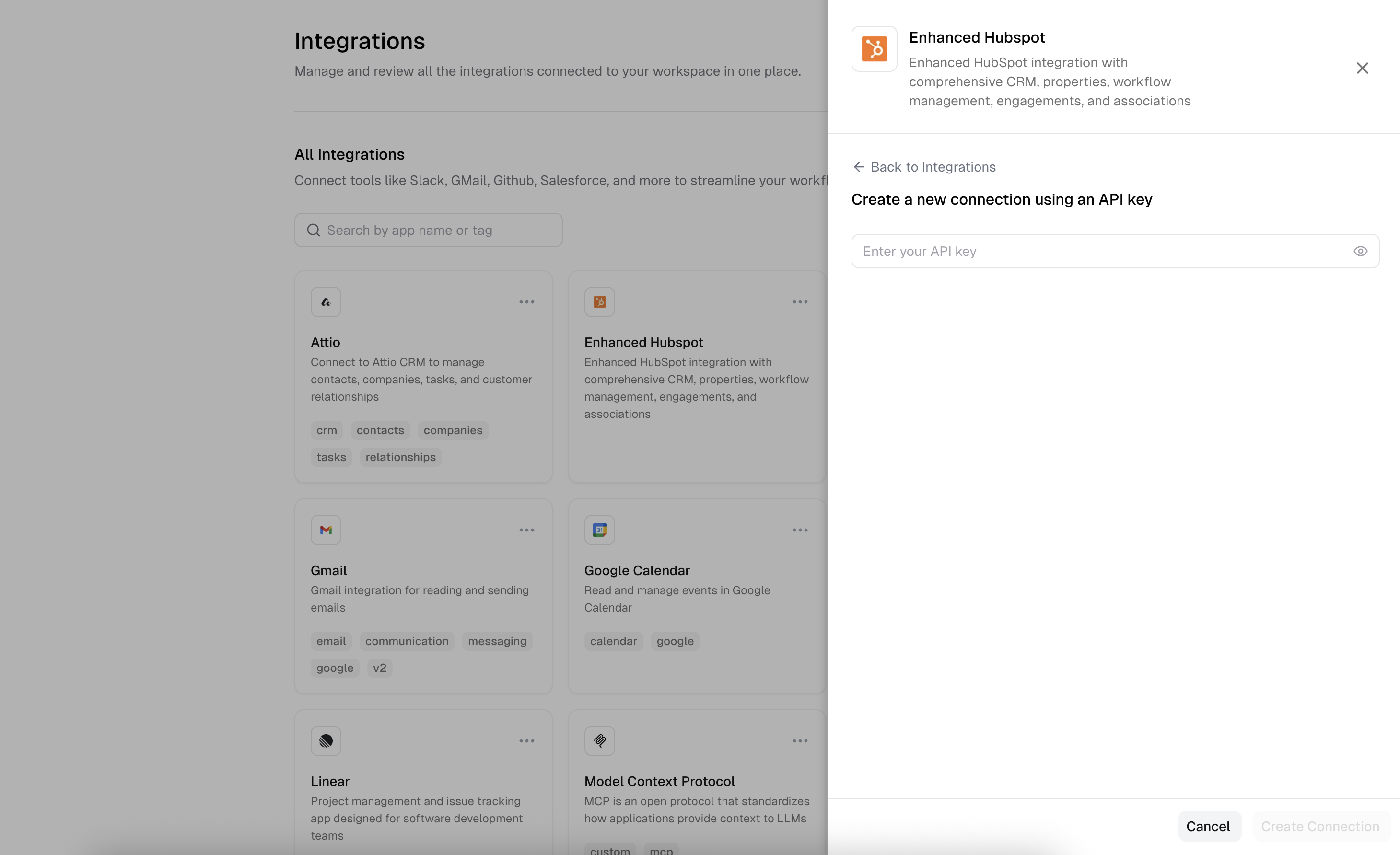Open the Linear card's three-dot menu
Image resolution: width=1400 pixels, height=855 pixels.
coord(526,741)
